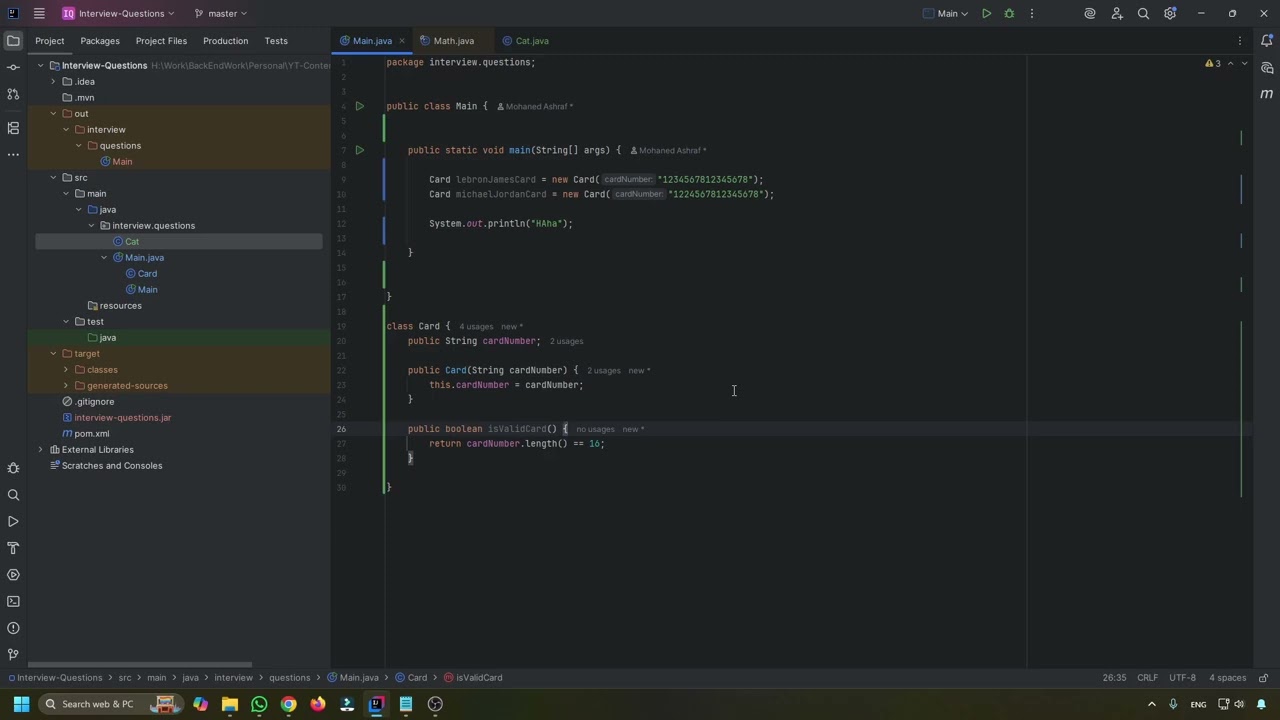1280x720 pixels.
Task: Open the Cat.java editor tab
Action: [526, 41]
